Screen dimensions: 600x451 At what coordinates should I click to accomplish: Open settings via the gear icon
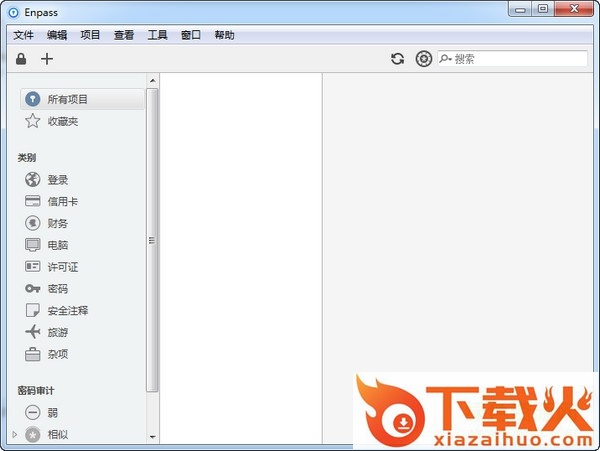[423, 59]
